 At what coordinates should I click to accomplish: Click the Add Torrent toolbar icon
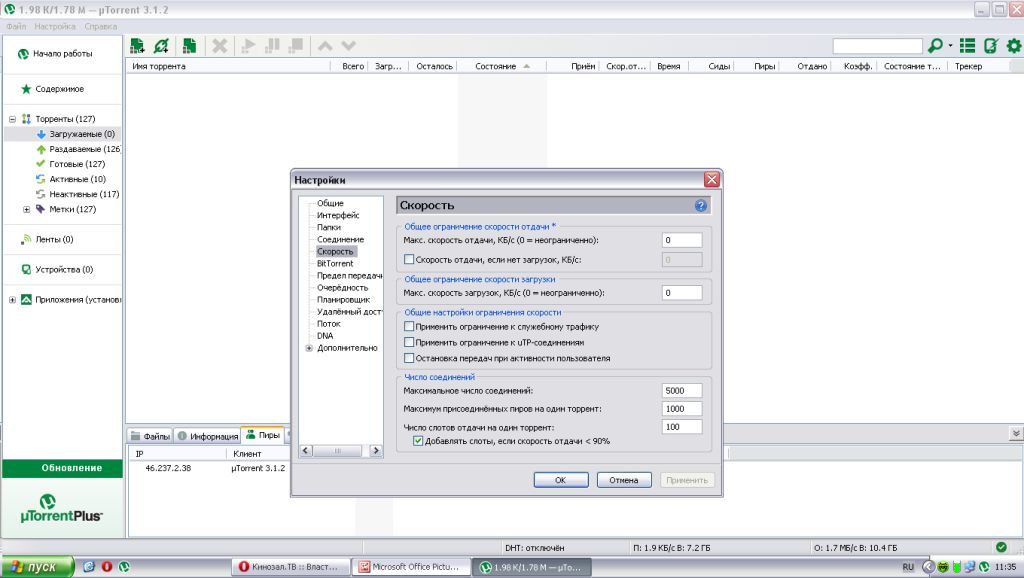(x=138, y=46)
